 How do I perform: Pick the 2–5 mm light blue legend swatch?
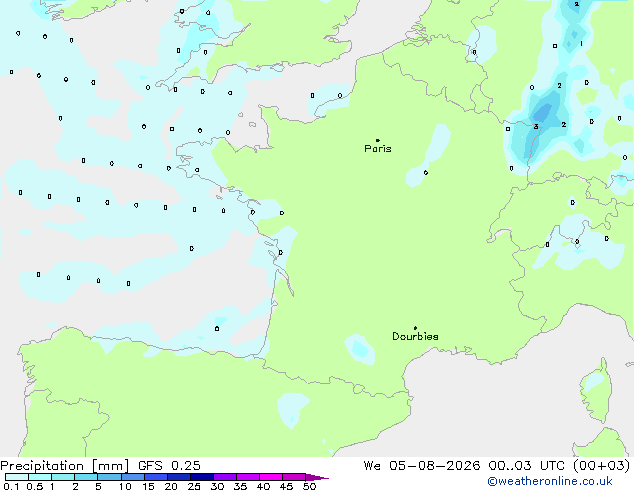[86, 477]
